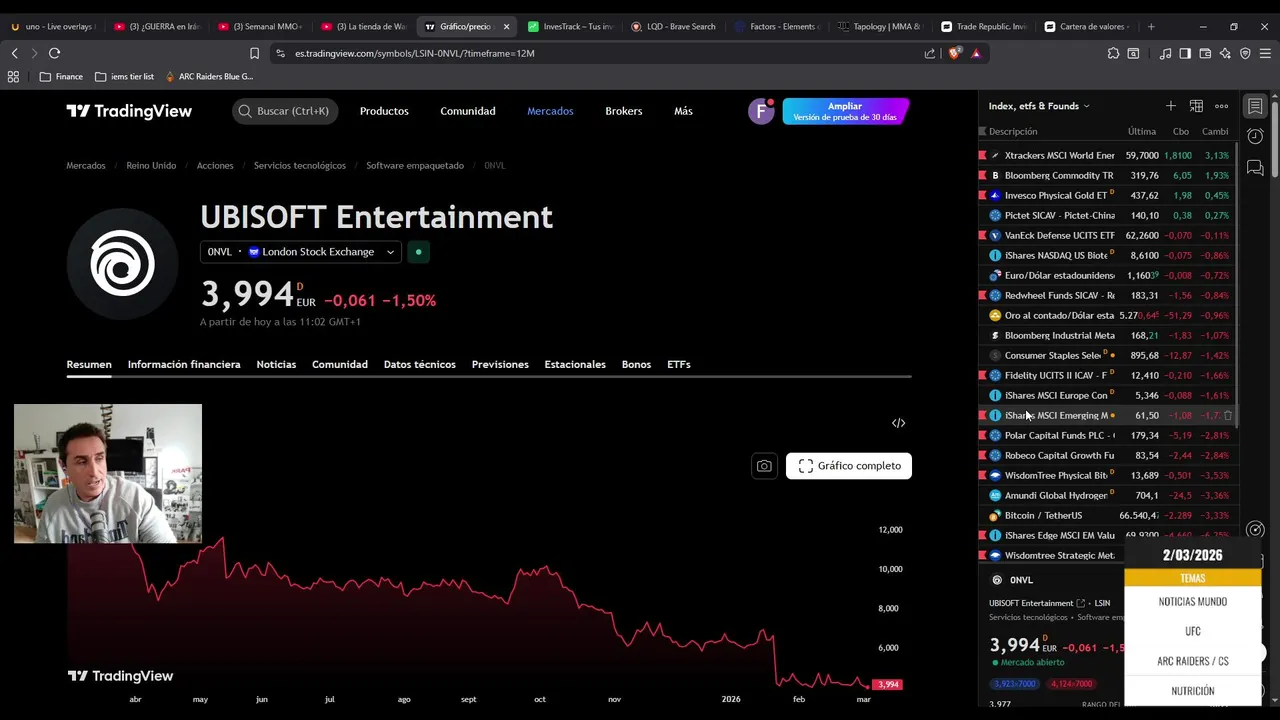Image resolution: width=1280 pixels, height=720 pixels.
Task: Click the Buscar search field
Action: coord(285,111)
